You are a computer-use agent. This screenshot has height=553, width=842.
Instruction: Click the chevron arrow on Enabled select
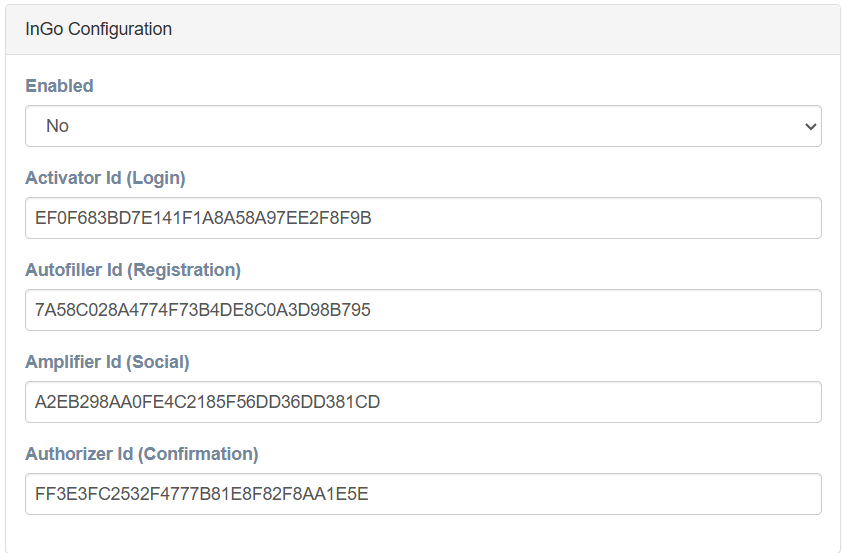(810, 127)
